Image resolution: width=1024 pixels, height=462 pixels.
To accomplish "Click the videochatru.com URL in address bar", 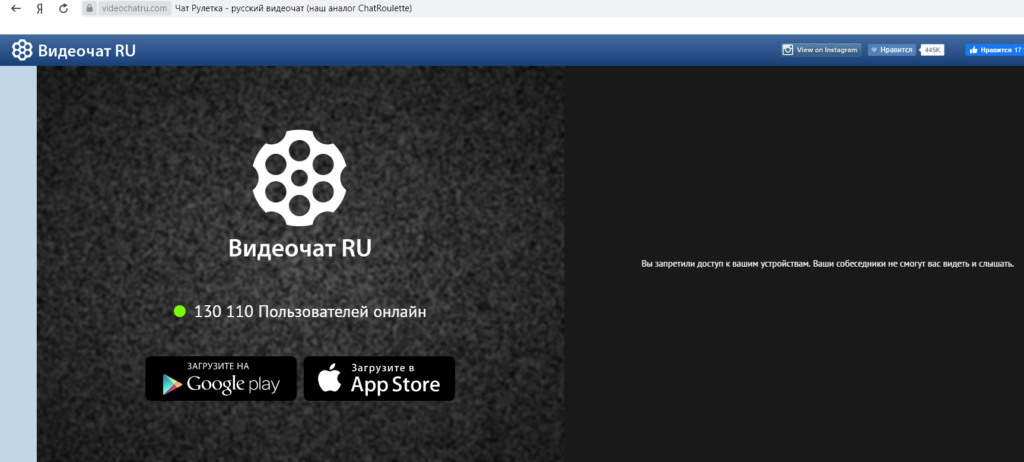I will click(x=134, y=8).
